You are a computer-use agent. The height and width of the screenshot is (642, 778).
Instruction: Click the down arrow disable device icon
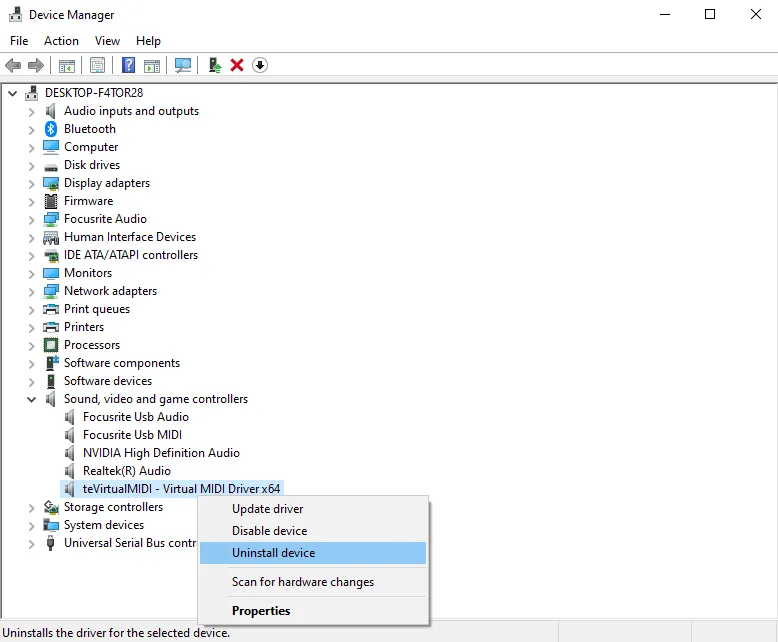[260, 66]
